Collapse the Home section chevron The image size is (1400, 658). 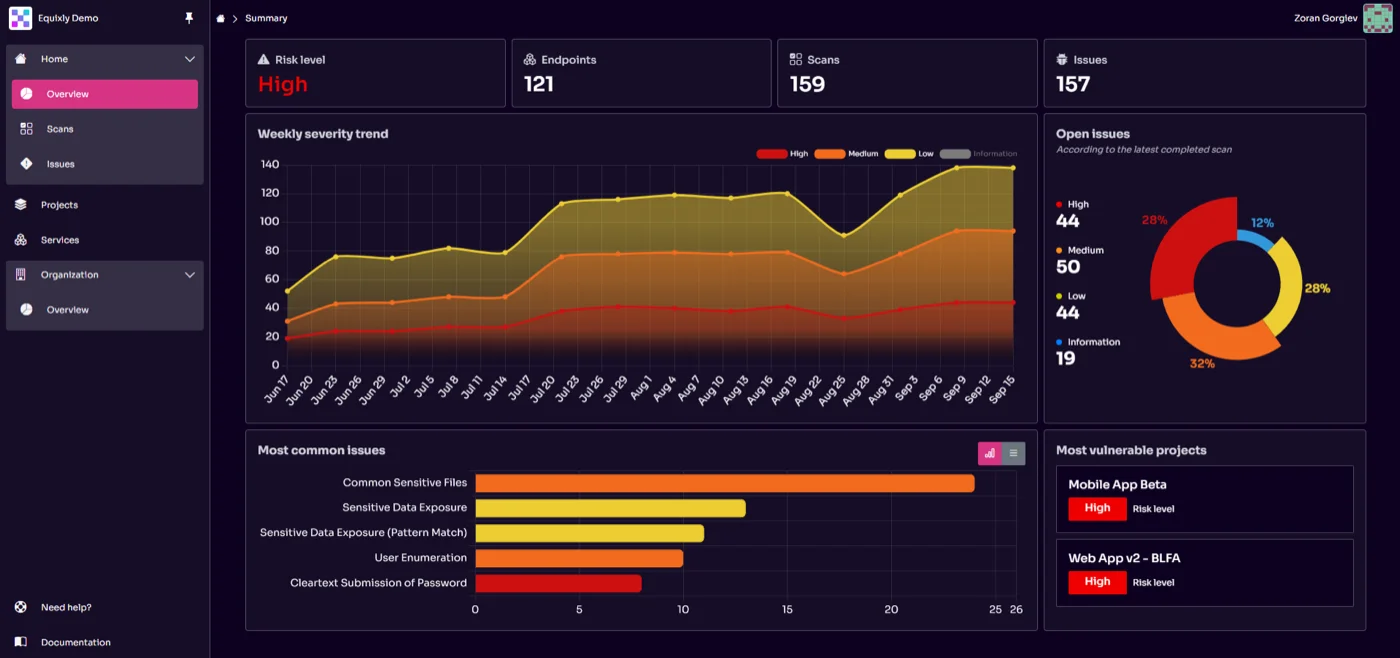pyautogui.click(x=190, y=59)
